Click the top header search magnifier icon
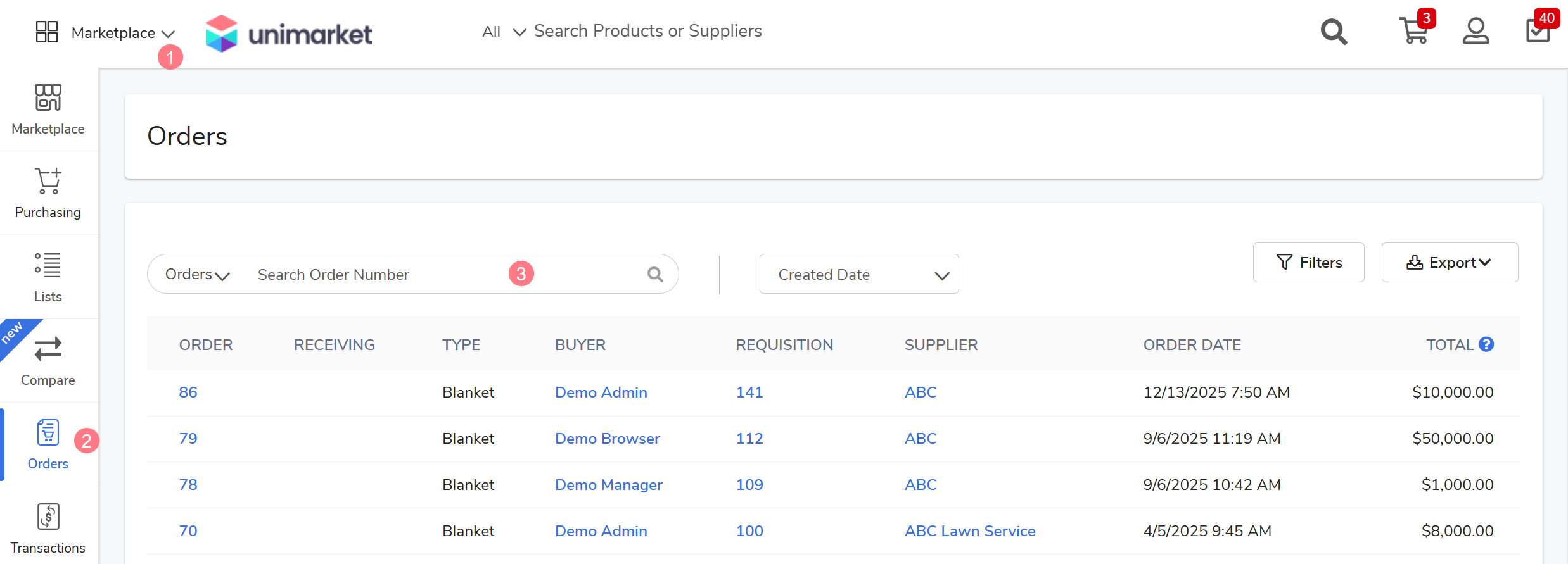The height and width of the screenshot is (564, 1568). click(1334, 32)
